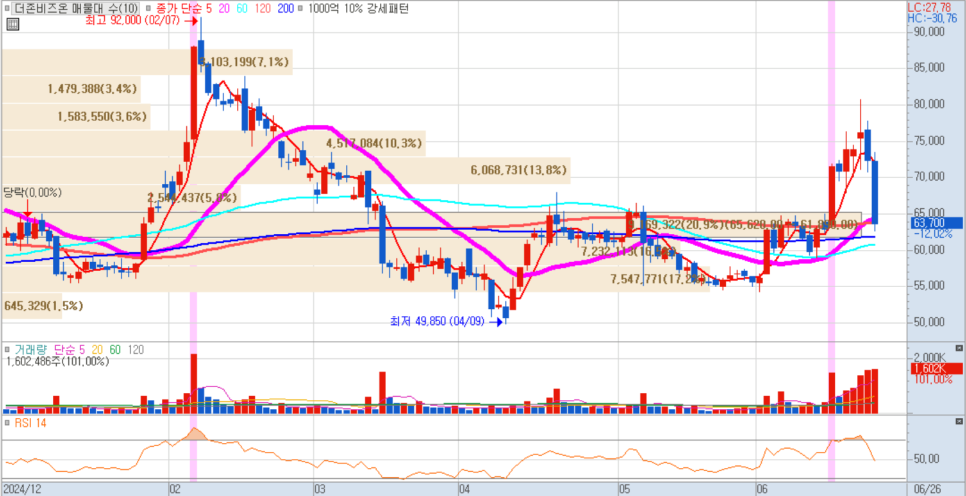Click the small square before 더존비즈온 매물대 label

pyautogui.click(x=6, y=8)
